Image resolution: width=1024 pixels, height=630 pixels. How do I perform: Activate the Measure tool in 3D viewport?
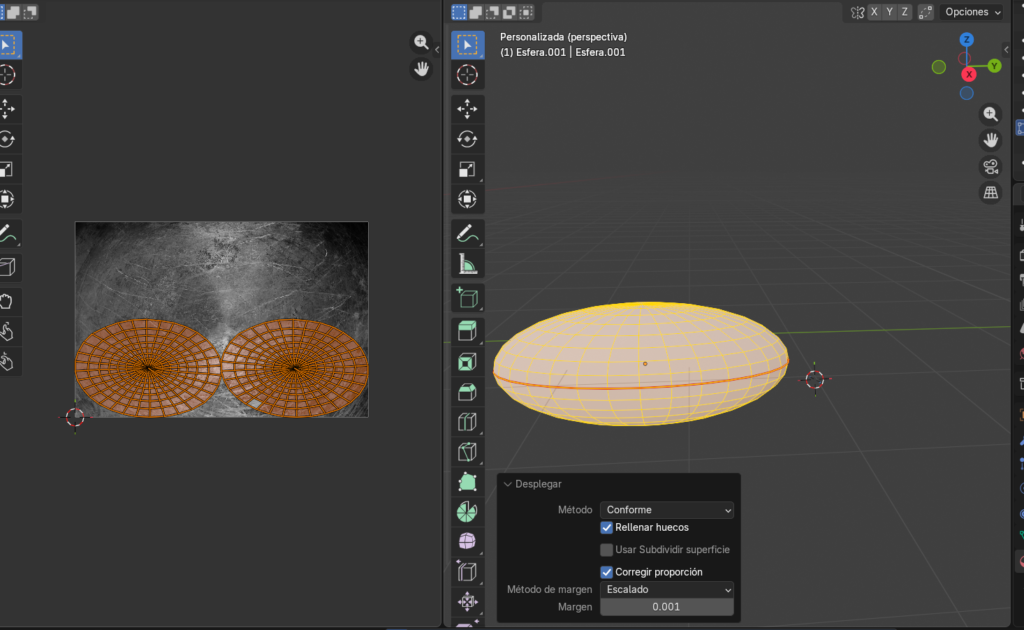point(467,263)
